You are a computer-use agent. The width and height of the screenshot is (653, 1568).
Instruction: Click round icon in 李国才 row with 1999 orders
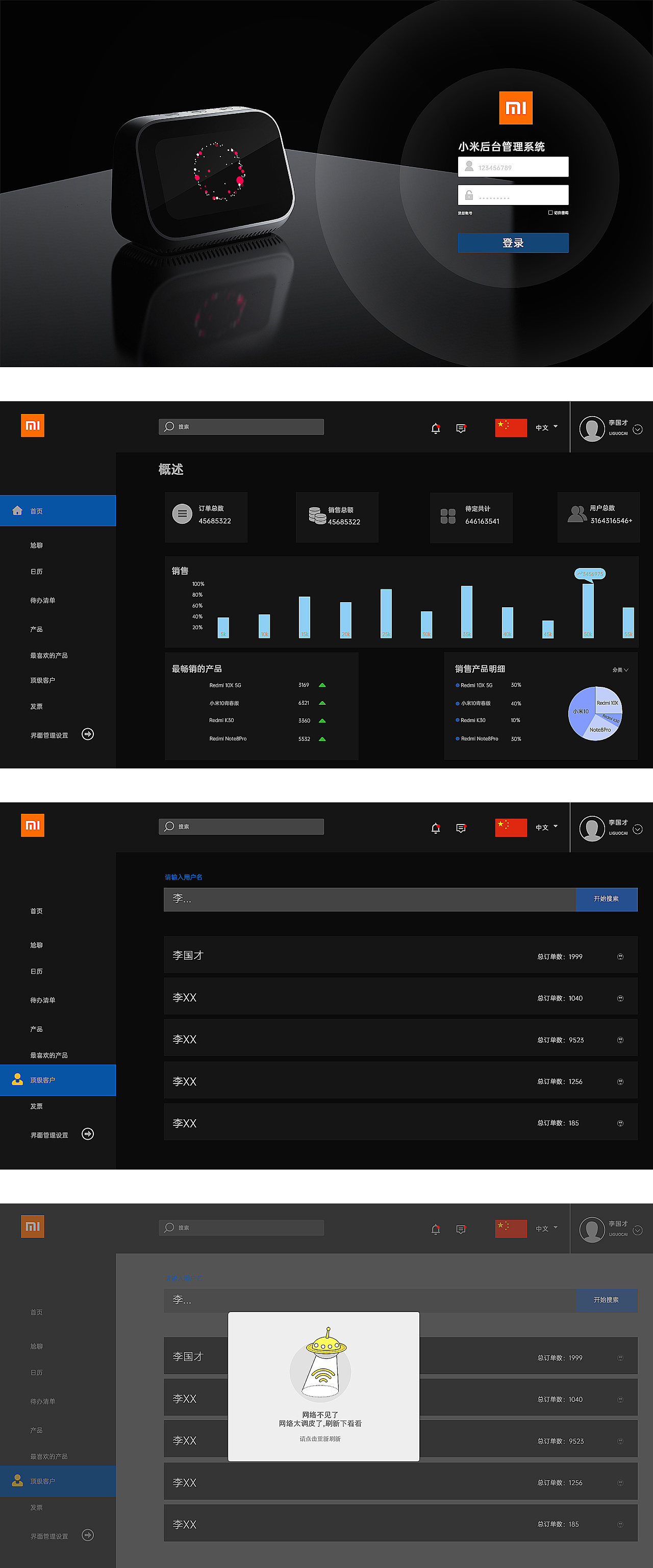pos(620,956)
